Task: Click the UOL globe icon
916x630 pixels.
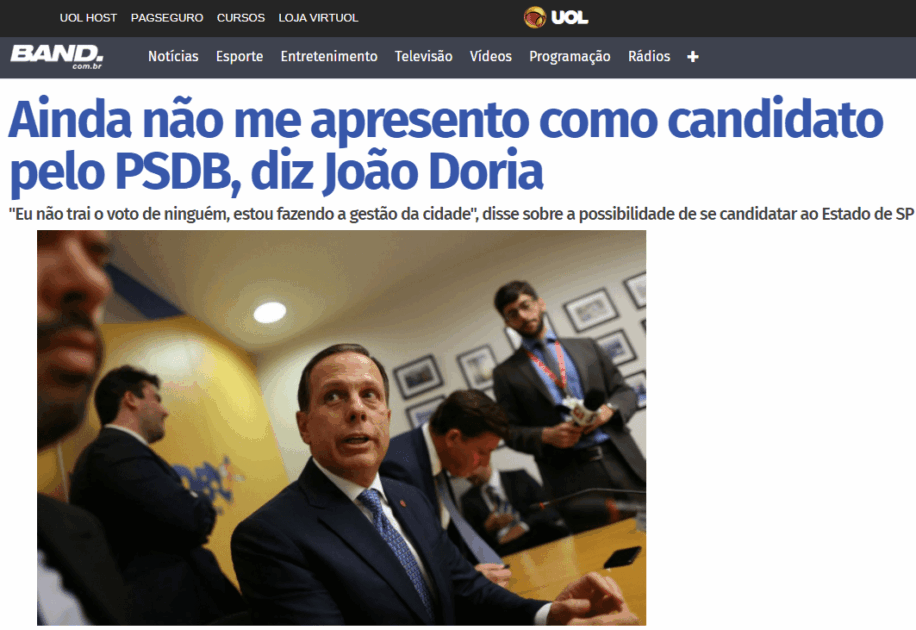Action: [535, 18]
